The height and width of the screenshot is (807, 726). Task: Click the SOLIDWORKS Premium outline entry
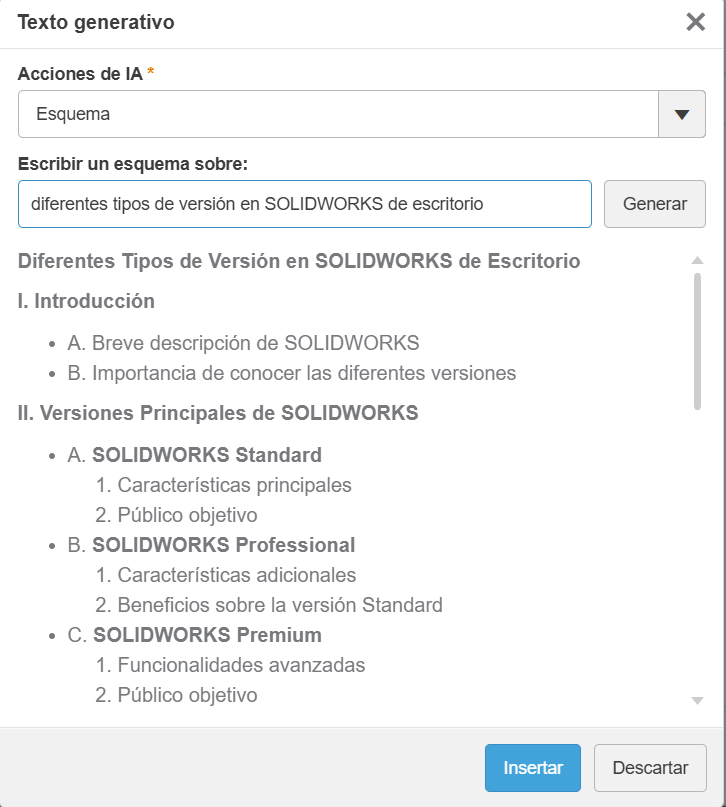pos(192,634)
